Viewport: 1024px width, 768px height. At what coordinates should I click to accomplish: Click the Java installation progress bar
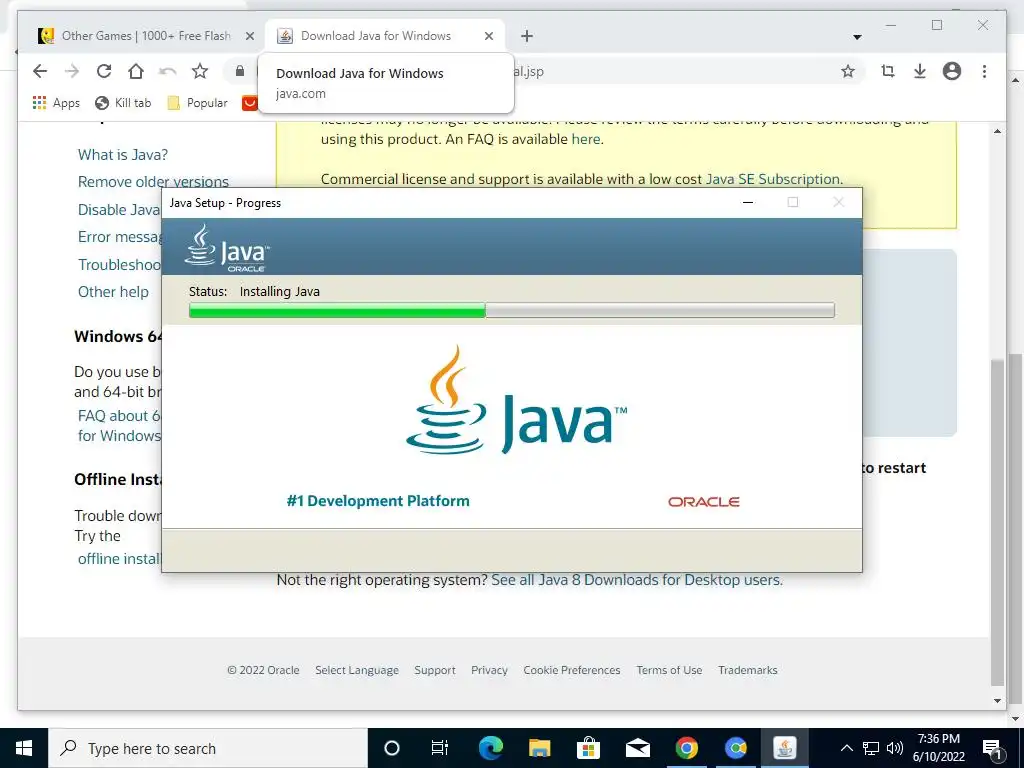tap(512, 310)
